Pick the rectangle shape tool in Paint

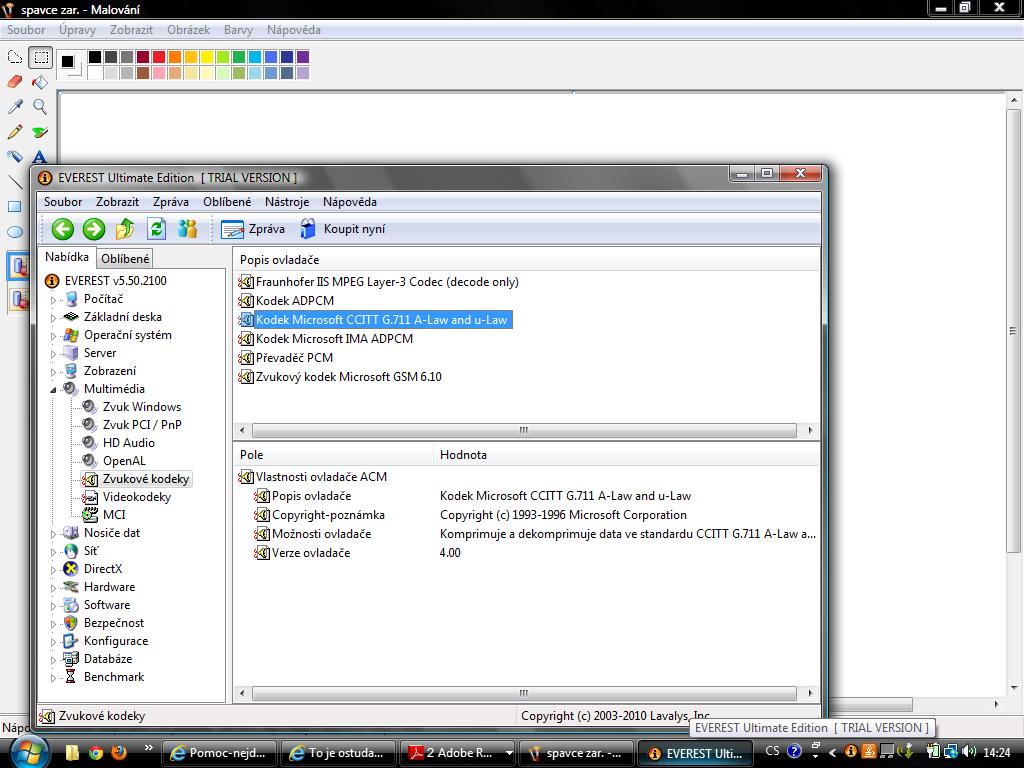tap(15, 206)
